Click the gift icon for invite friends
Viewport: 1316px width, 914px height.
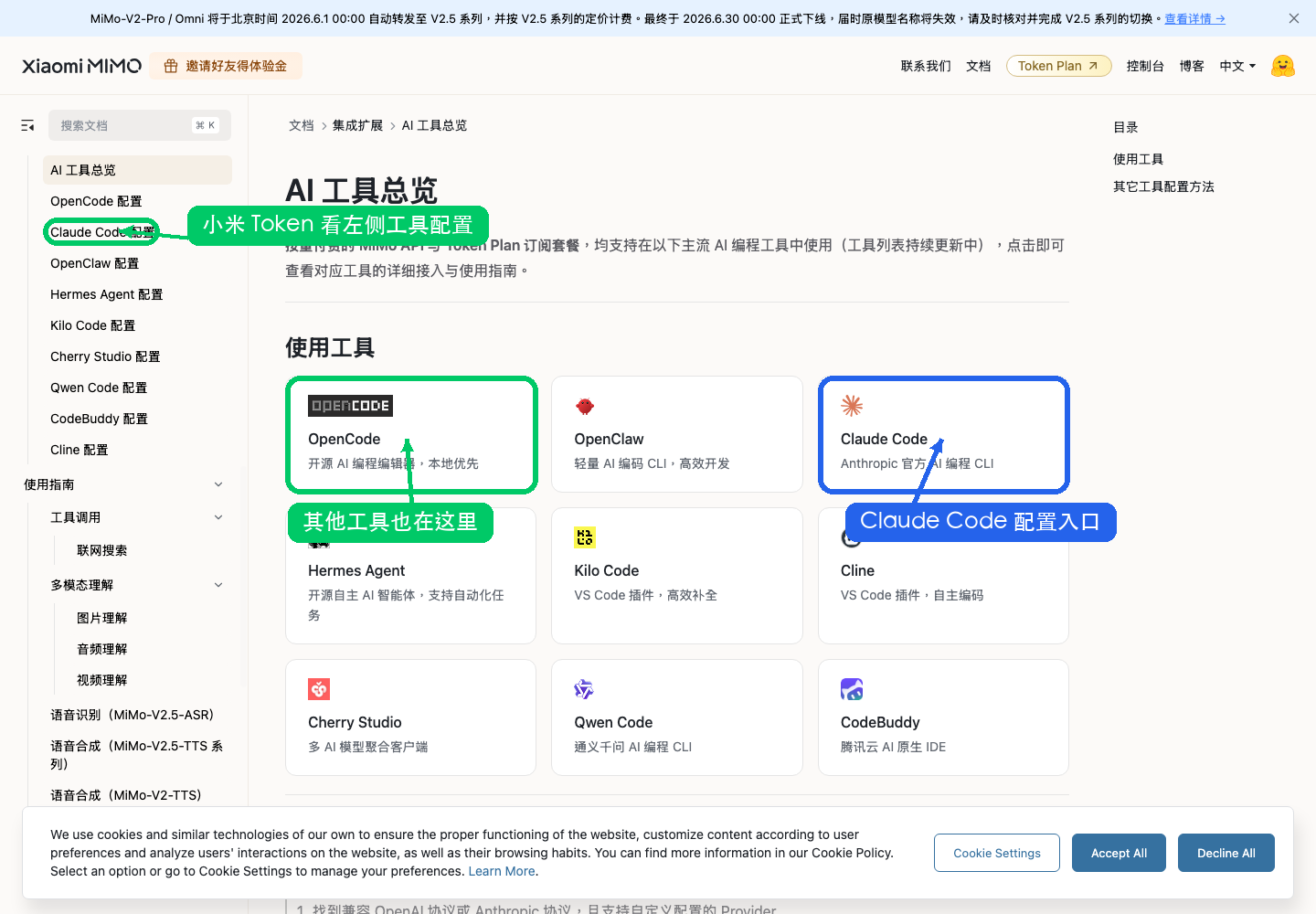coord(171,66)
